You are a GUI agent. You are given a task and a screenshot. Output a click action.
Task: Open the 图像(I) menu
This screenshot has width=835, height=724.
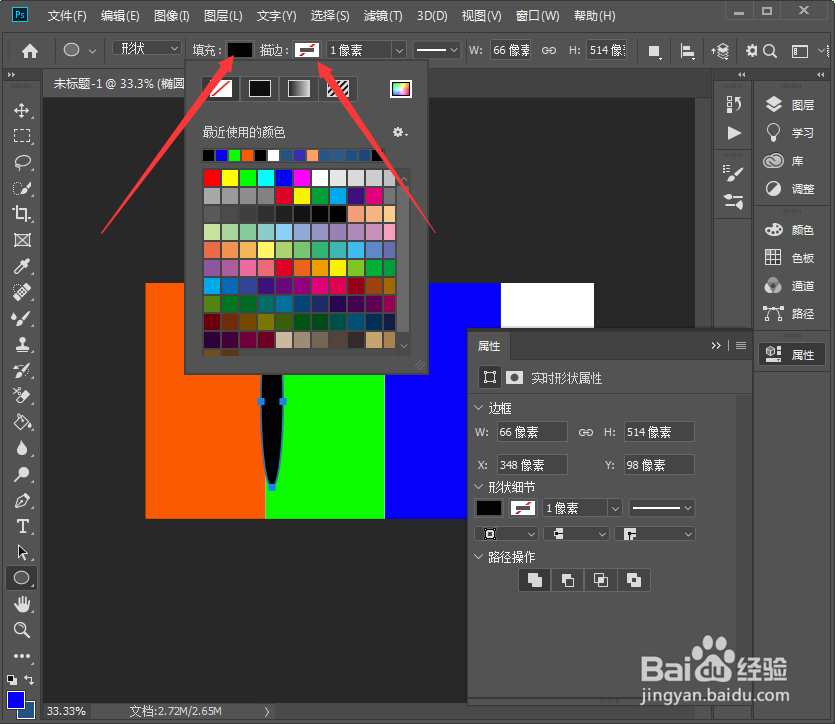coord(171,16)
